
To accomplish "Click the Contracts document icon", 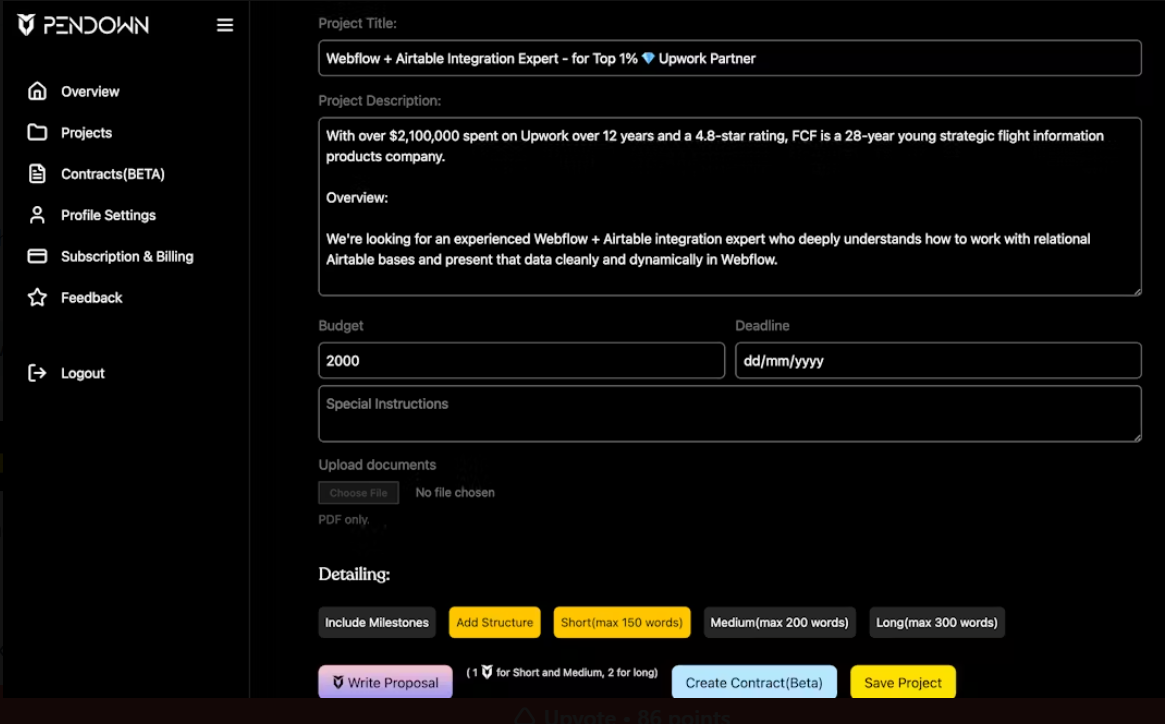I will [x=37, y=174].
